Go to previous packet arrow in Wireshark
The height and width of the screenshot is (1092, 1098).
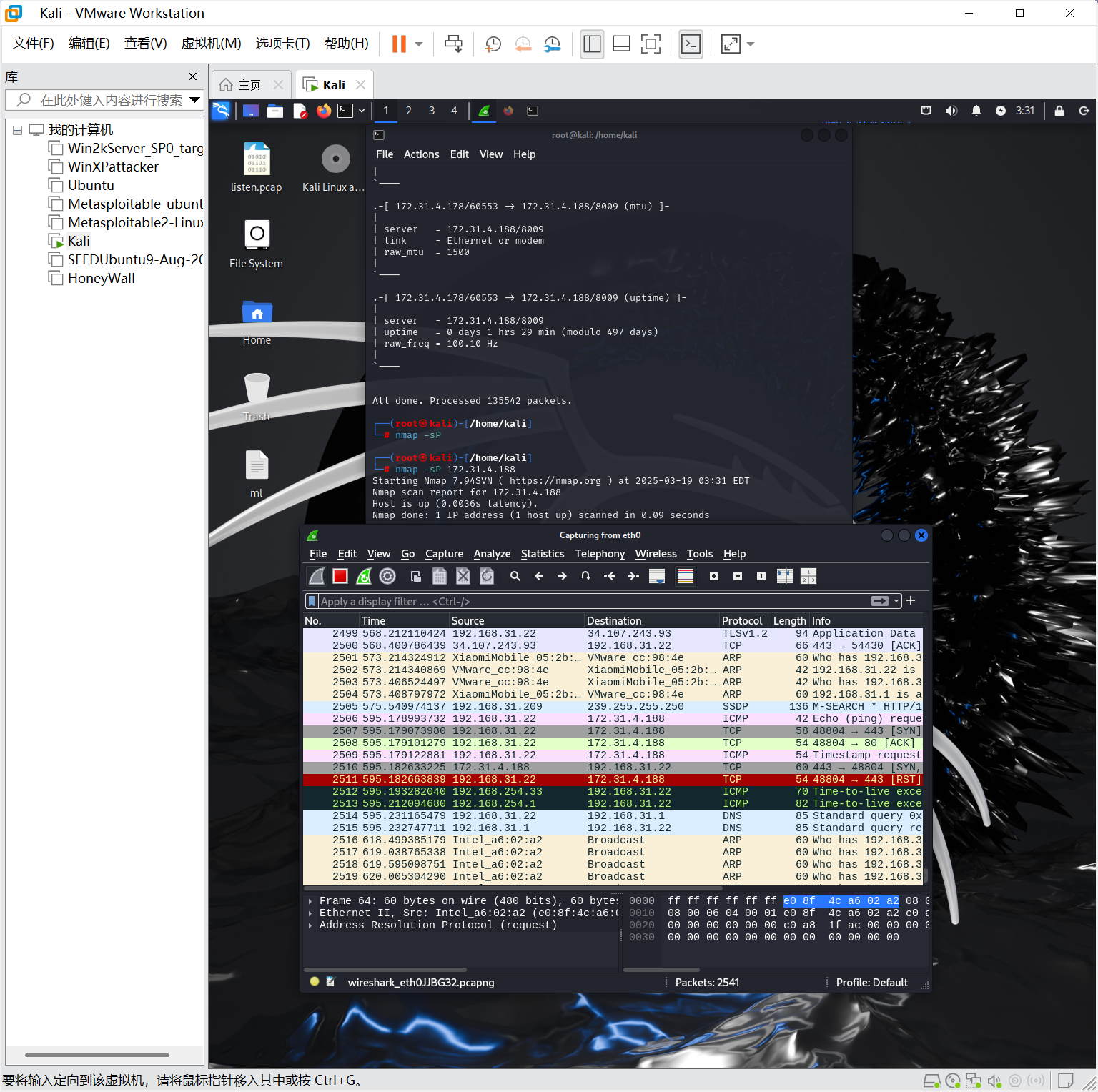coord(539,576)
